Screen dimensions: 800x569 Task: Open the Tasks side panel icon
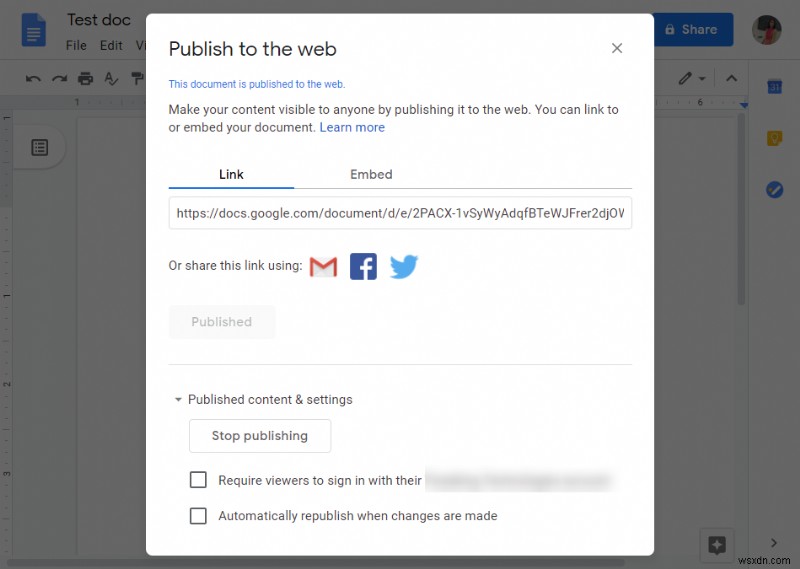774,190
